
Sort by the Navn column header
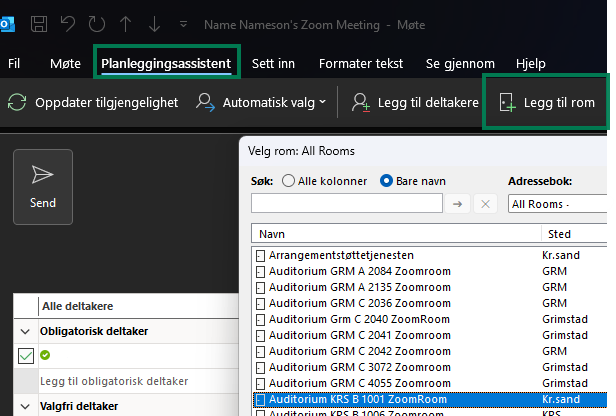pos(396,234)
